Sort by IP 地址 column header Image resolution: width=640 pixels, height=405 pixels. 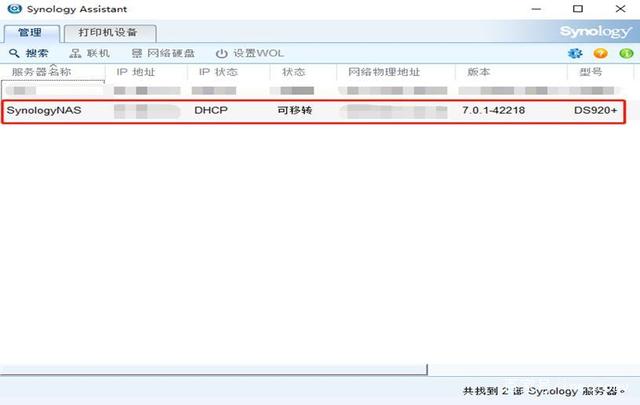[146, 72]
